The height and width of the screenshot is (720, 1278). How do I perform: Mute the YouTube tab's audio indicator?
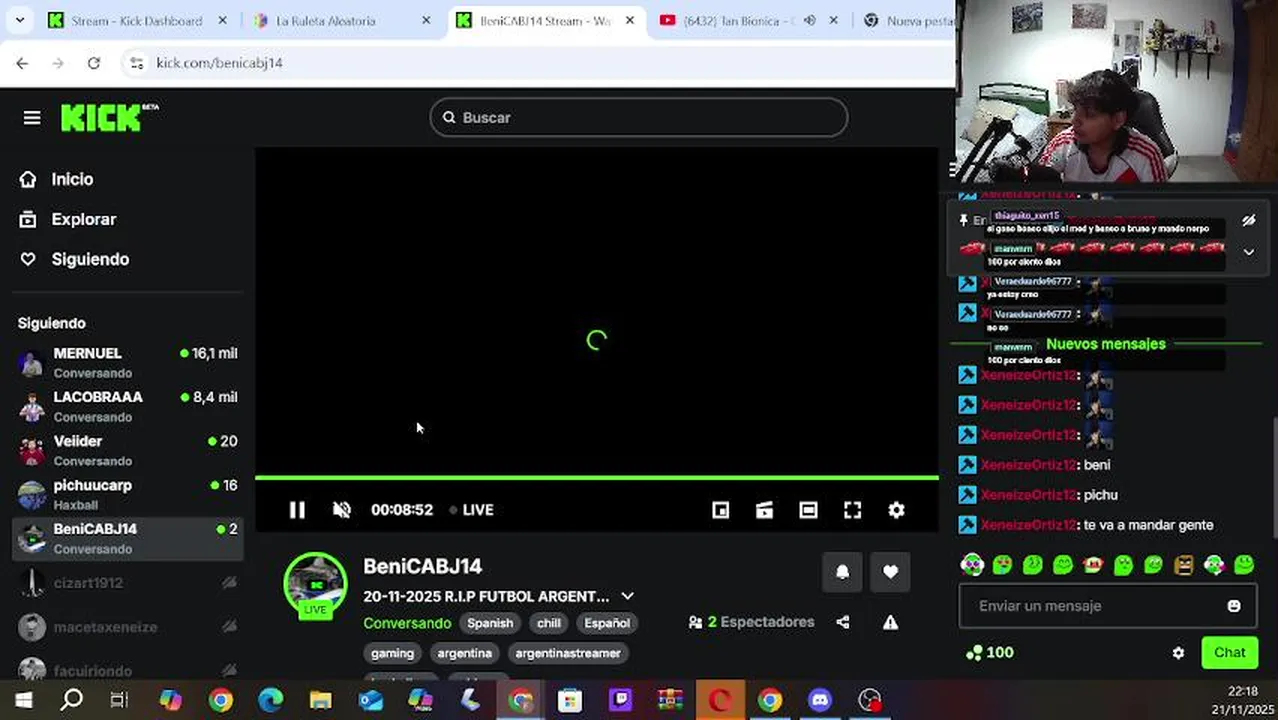point(809,20)
